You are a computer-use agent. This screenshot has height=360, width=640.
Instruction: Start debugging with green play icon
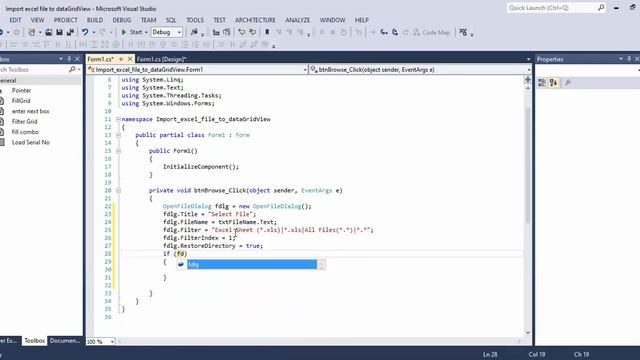pyautogui.click(x=124, y=32)
